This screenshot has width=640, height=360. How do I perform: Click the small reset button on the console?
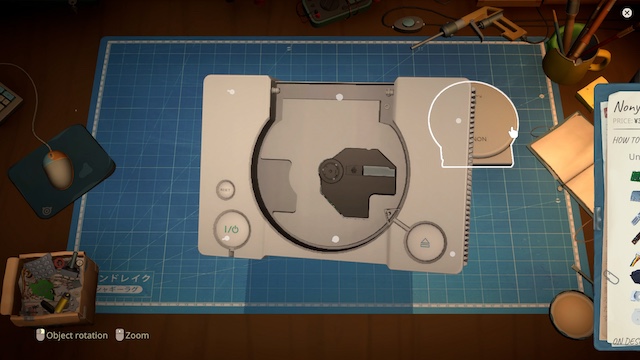pos(225,190)
